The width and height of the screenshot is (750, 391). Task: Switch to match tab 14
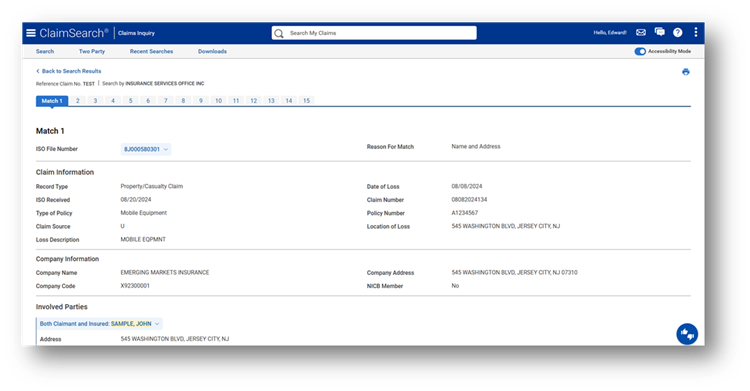tap(289, 101)
